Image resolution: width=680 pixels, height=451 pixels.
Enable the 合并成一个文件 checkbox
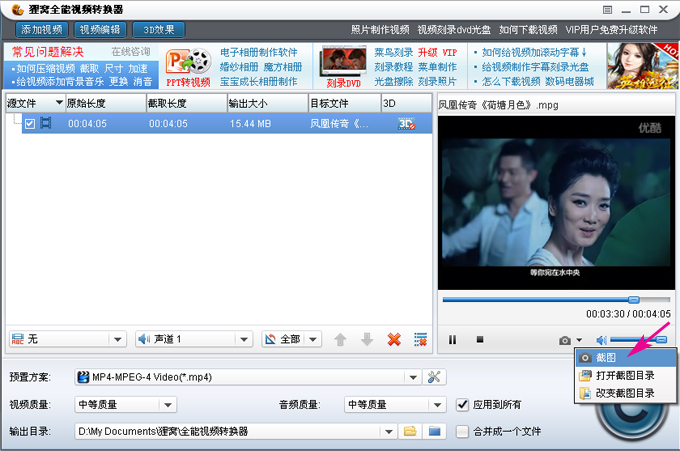(463, 431)
